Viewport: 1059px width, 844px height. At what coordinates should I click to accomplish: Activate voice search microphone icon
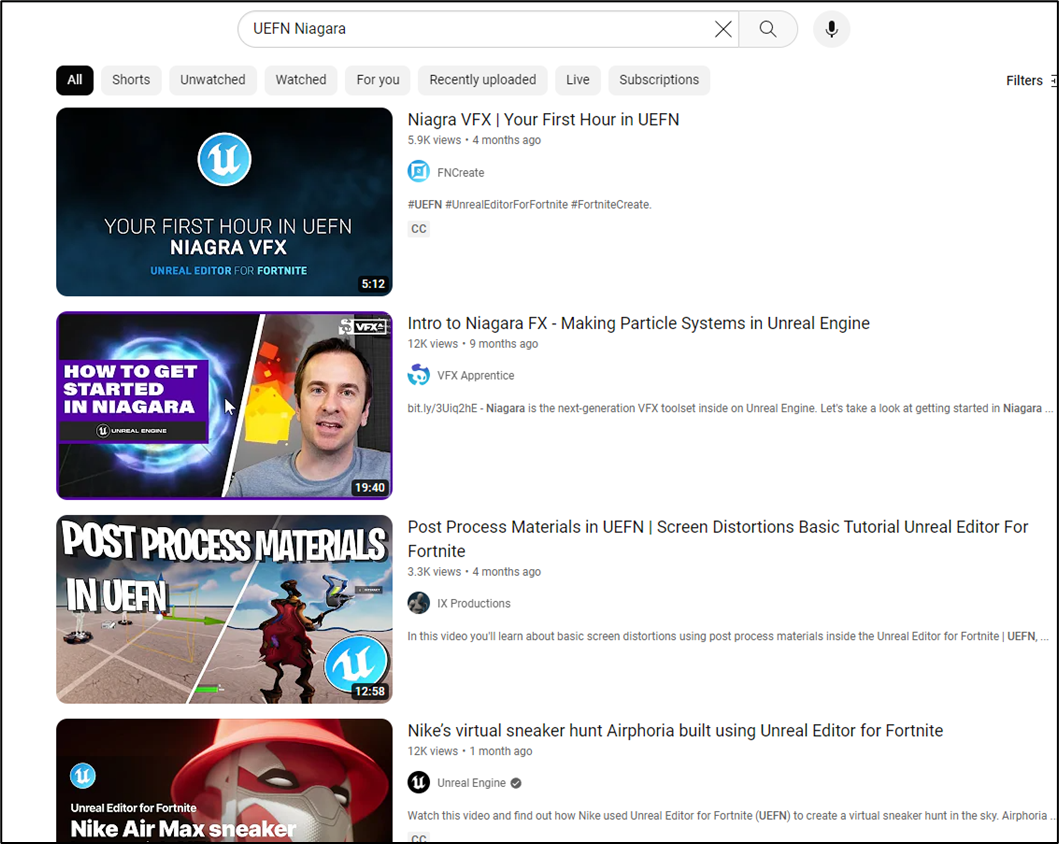[831, 29]
